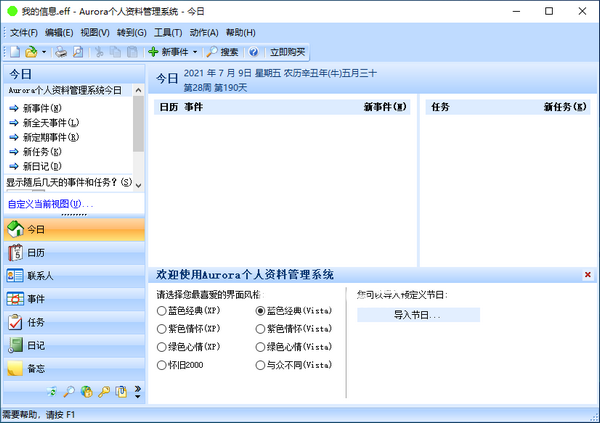
Task: Select the 日历 calendar icon in navigation
Action: [15, 253]
